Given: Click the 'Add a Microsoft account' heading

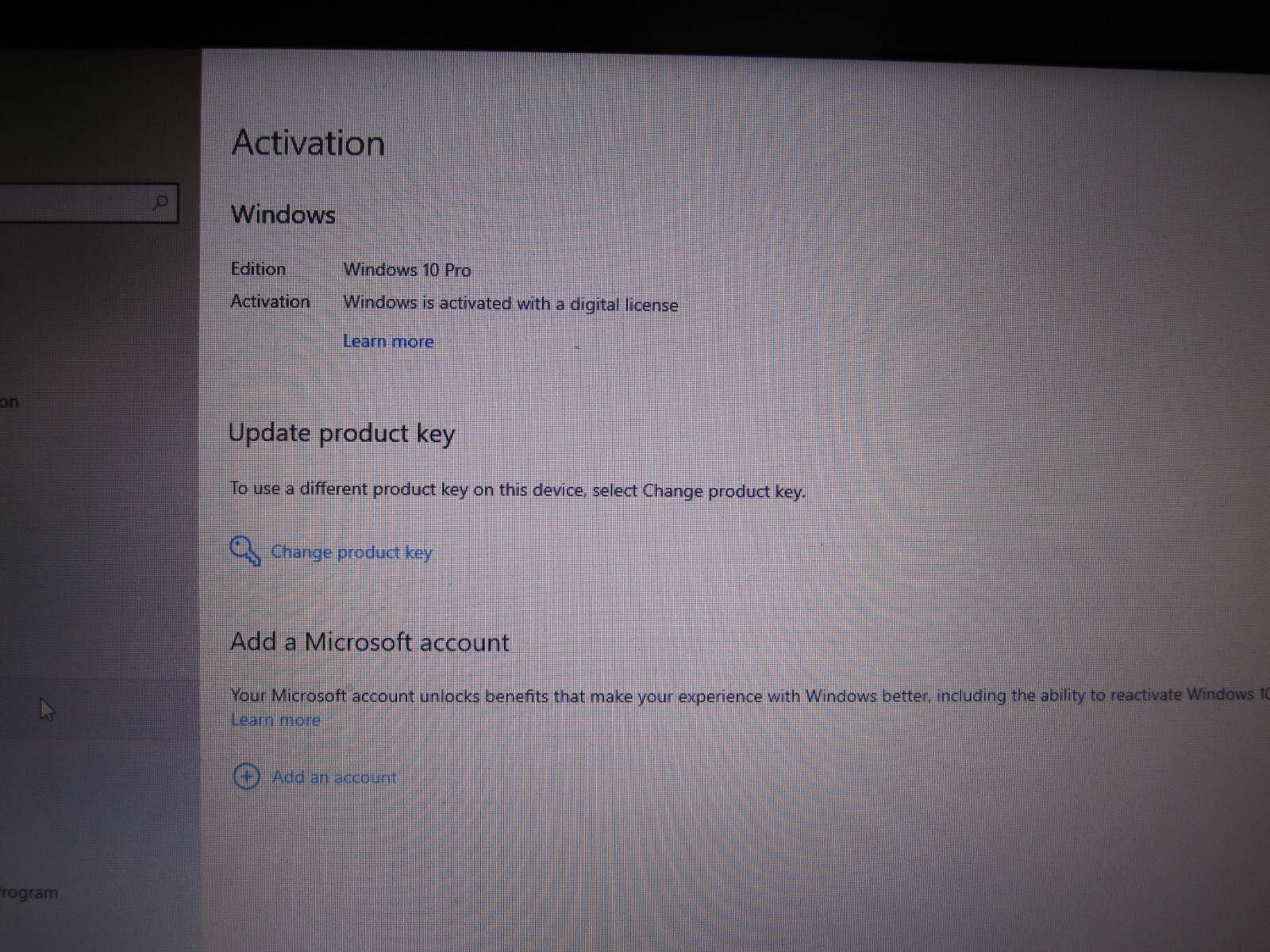Looking at the screenshot, I should coord(370,642).
